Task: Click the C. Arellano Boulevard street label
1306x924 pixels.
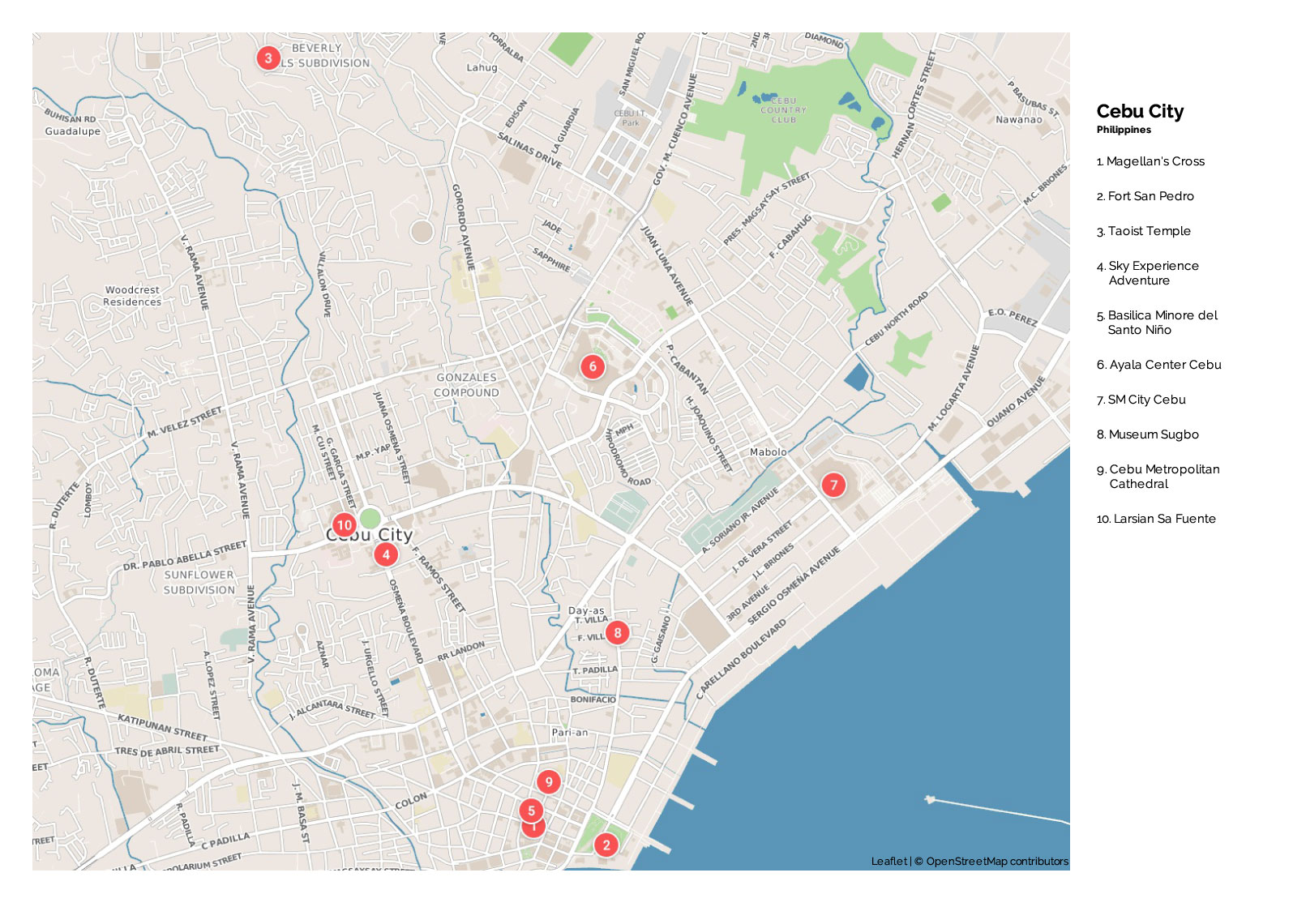Action: tap(741, 659)
